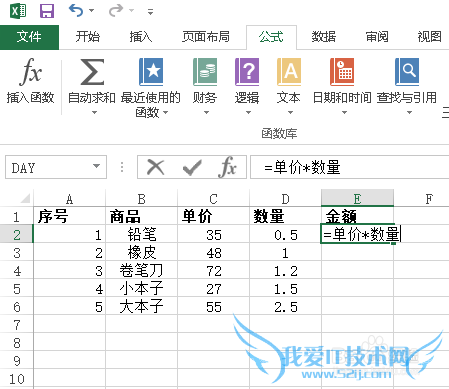The width and height of the screenshot is (449, 389).
Task: Open the Customize Quick Access Toolbar menu
Action: coord(151,12)
